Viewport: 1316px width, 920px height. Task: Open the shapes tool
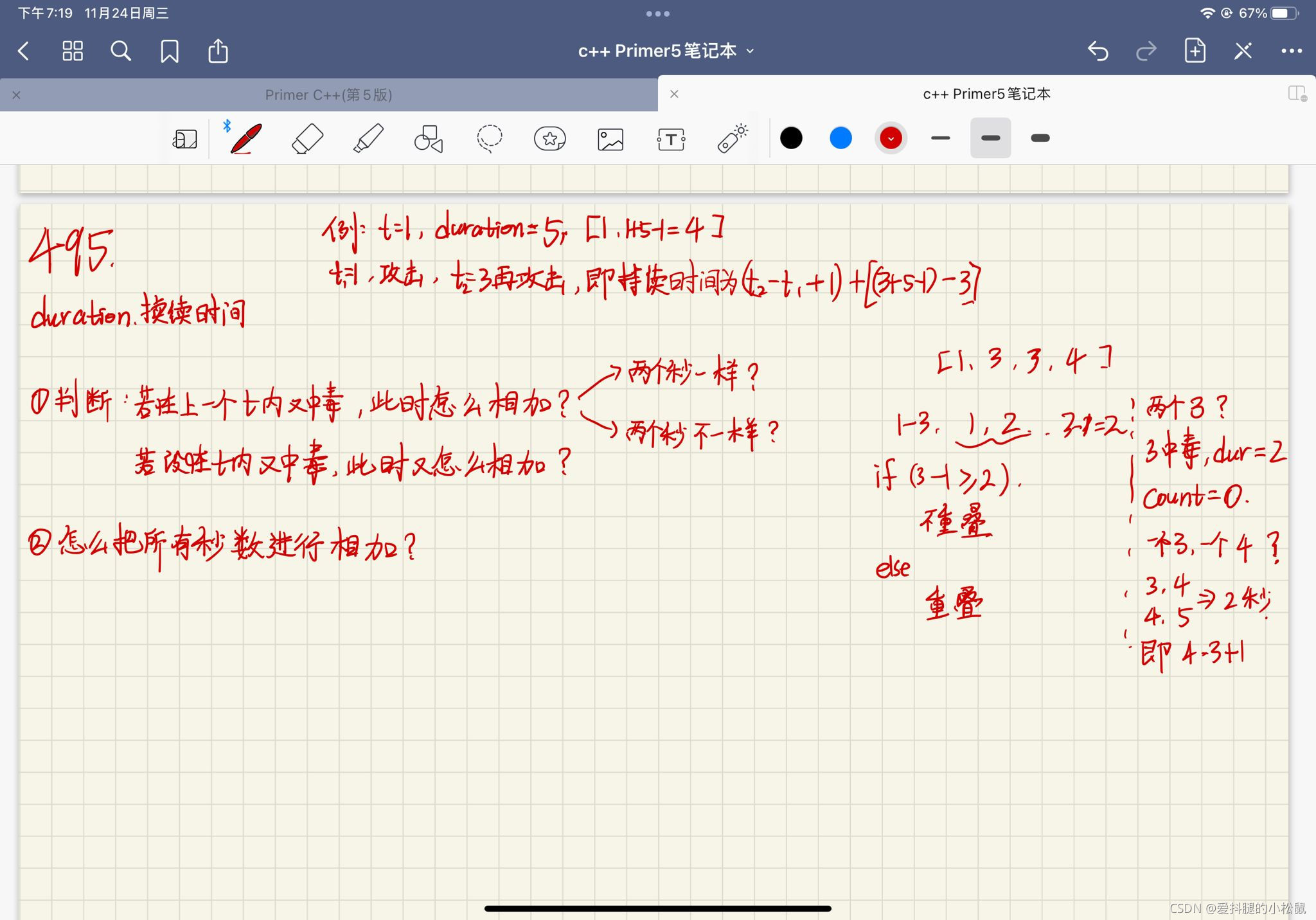pos(428,138)
